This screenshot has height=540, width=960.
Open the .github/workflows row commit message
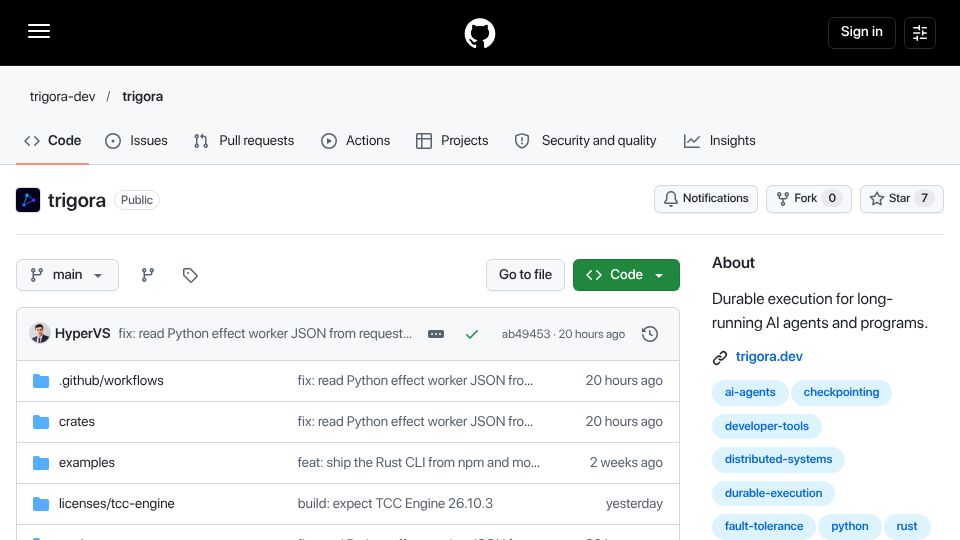[415, 381]
